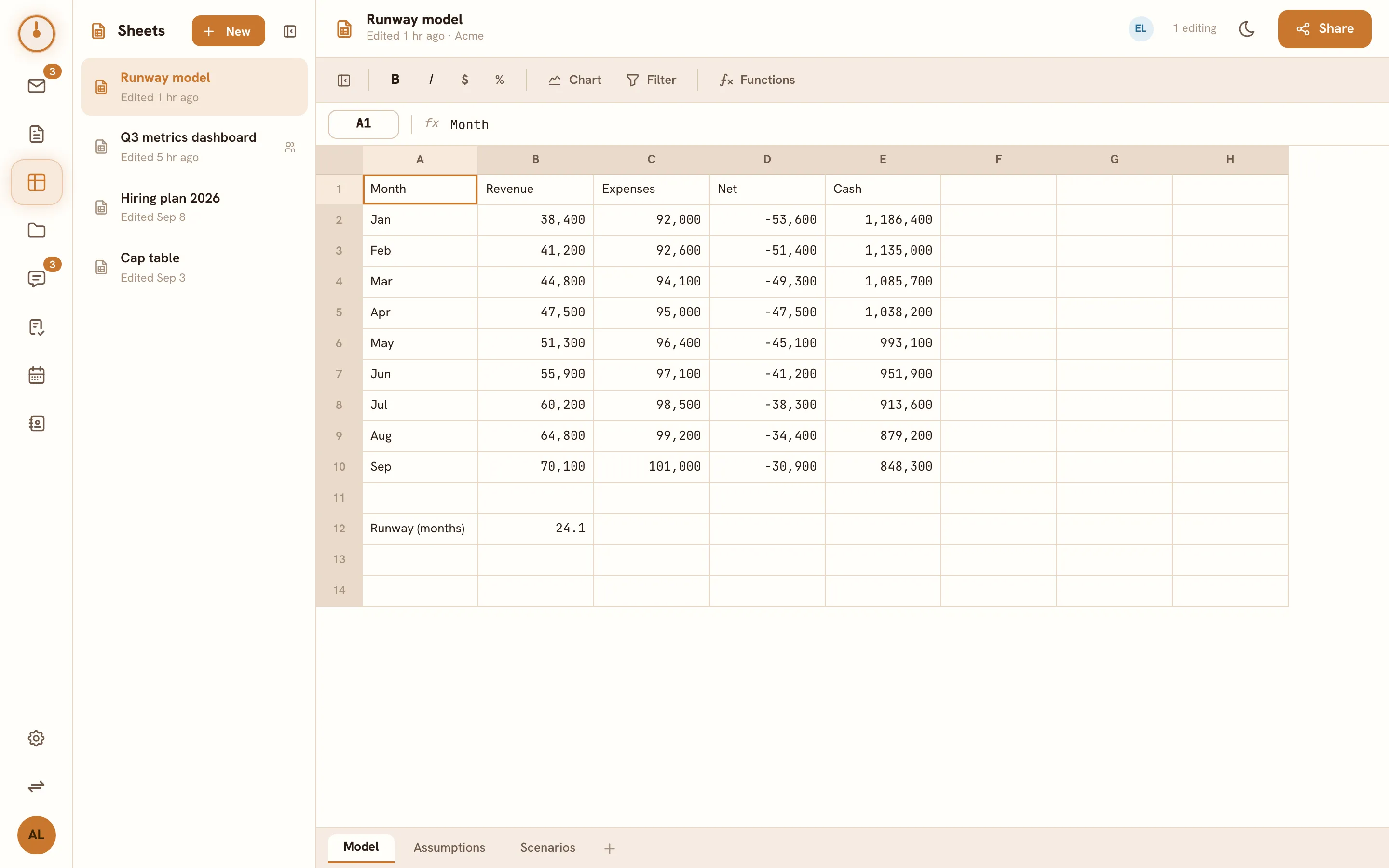
Task: Insert a Chart
Action: pos(574,80)
